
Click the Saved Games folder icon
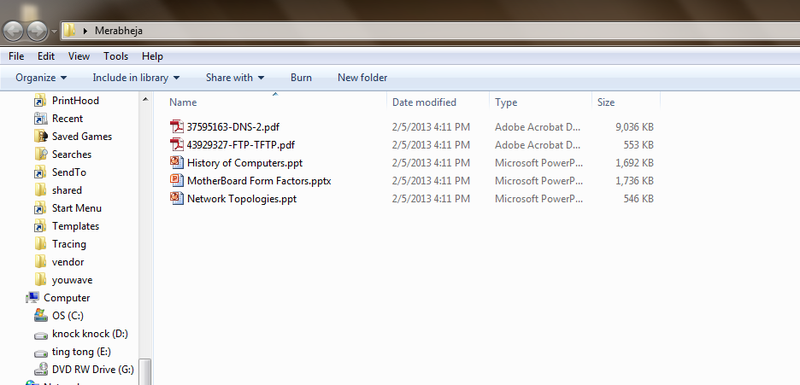click(41, 136)
